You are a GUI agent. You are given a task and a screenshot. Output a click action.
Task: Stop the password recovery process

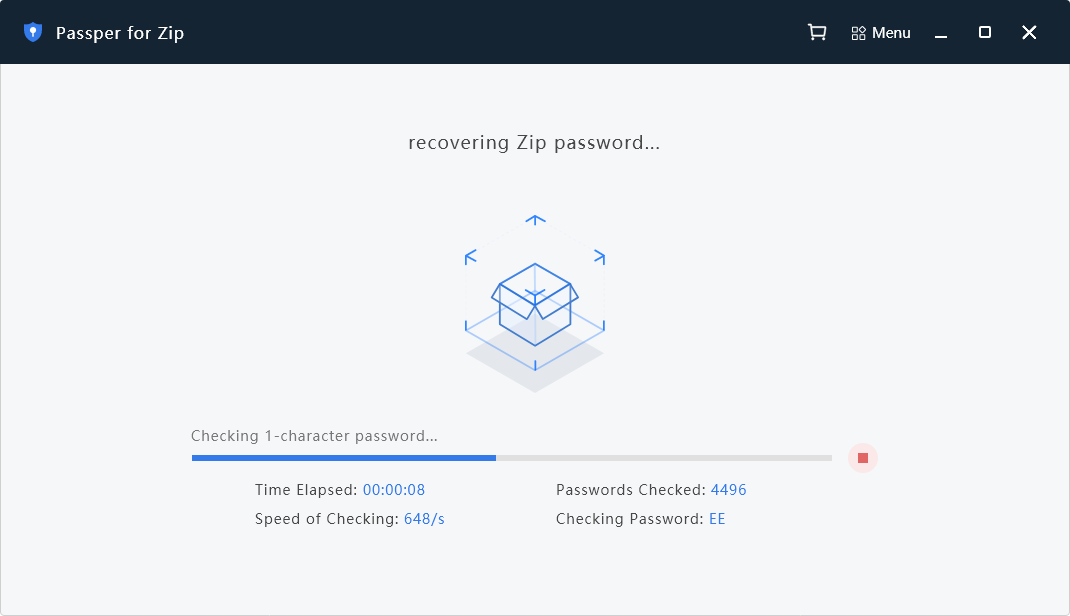[862, 458]
